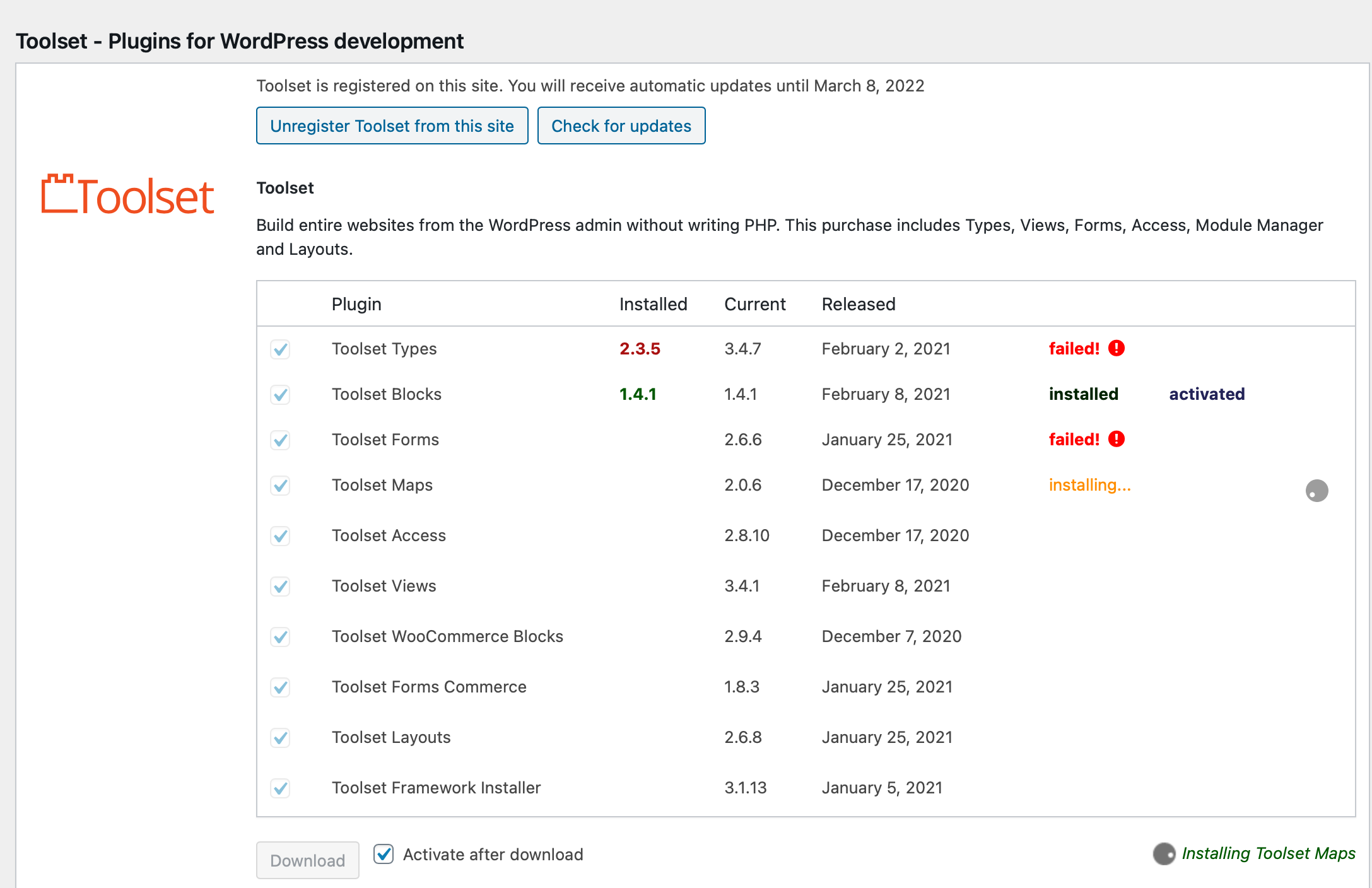1372x888 pixels.
Task: Click the Toolset Views plugin name
Action: coord(384,586)
